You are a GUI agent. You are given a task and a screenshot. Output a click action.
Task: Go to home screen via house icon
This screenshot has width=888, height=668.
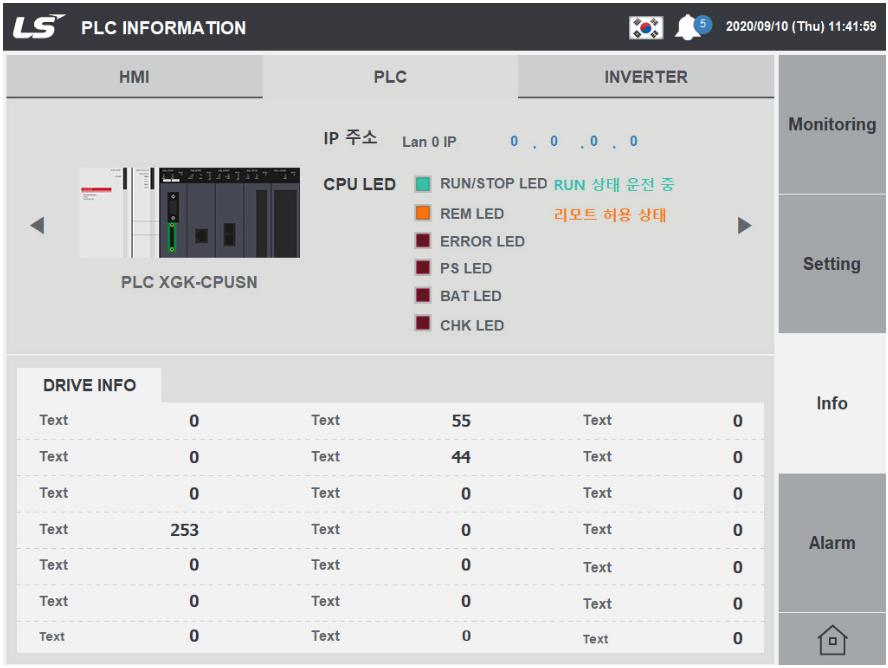click(832, 640)
